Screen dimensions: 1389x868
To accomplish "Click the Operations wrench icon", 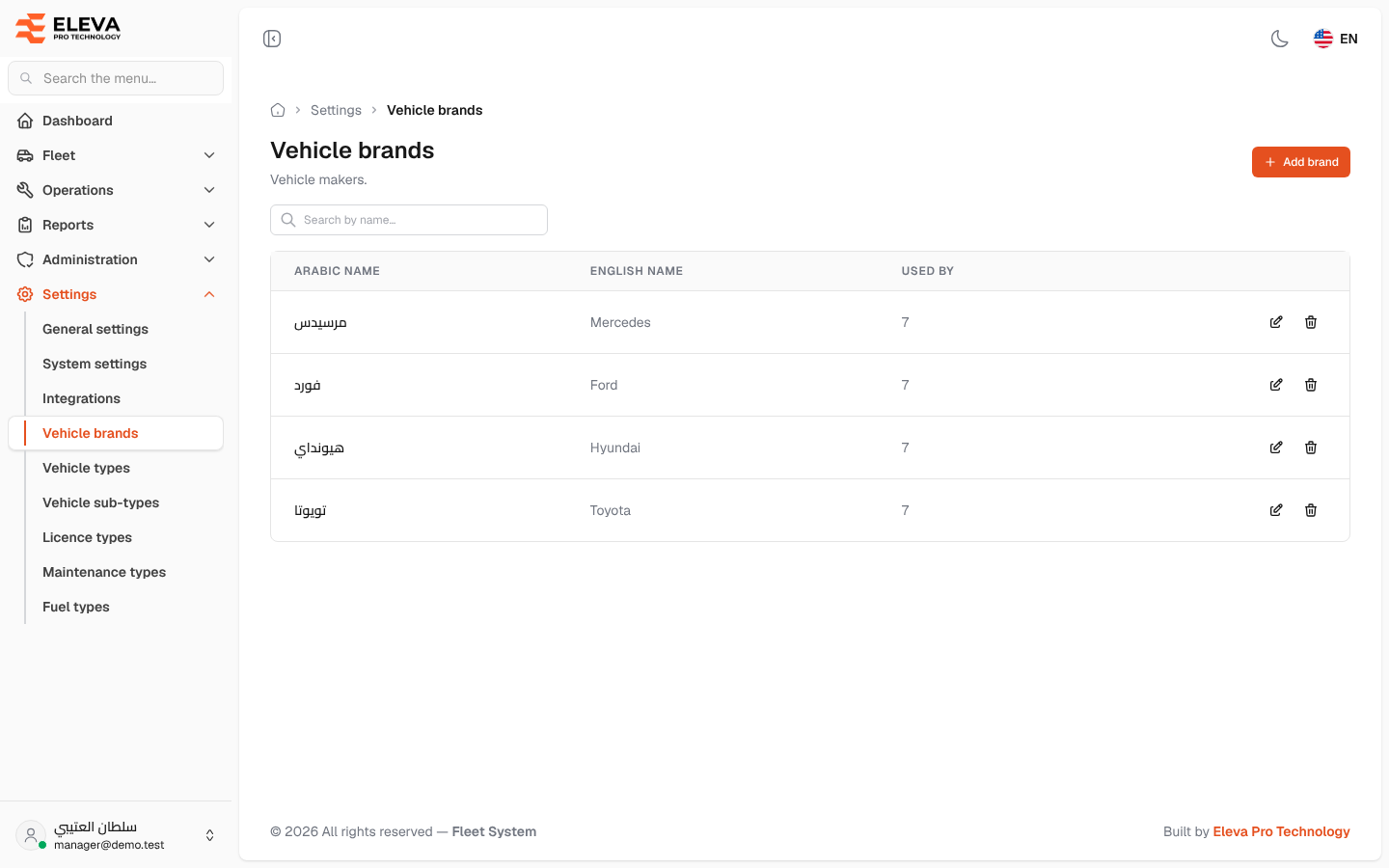I will tap(25, 190).
